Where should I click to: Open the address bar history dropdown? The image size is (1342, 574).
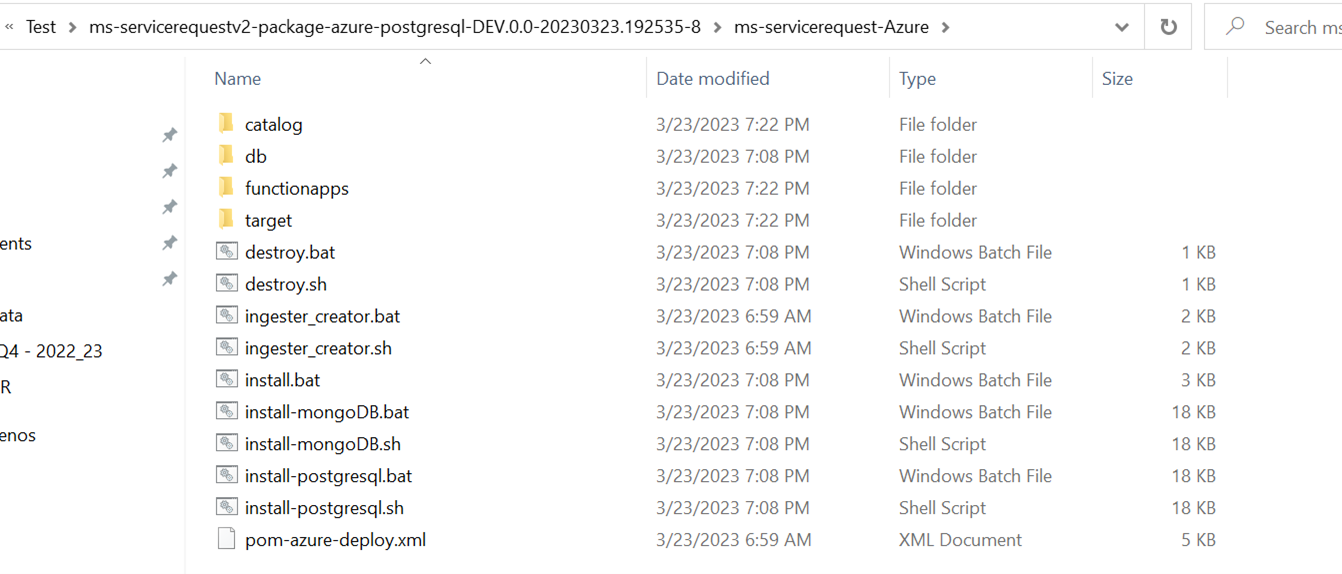[1121, 27]
